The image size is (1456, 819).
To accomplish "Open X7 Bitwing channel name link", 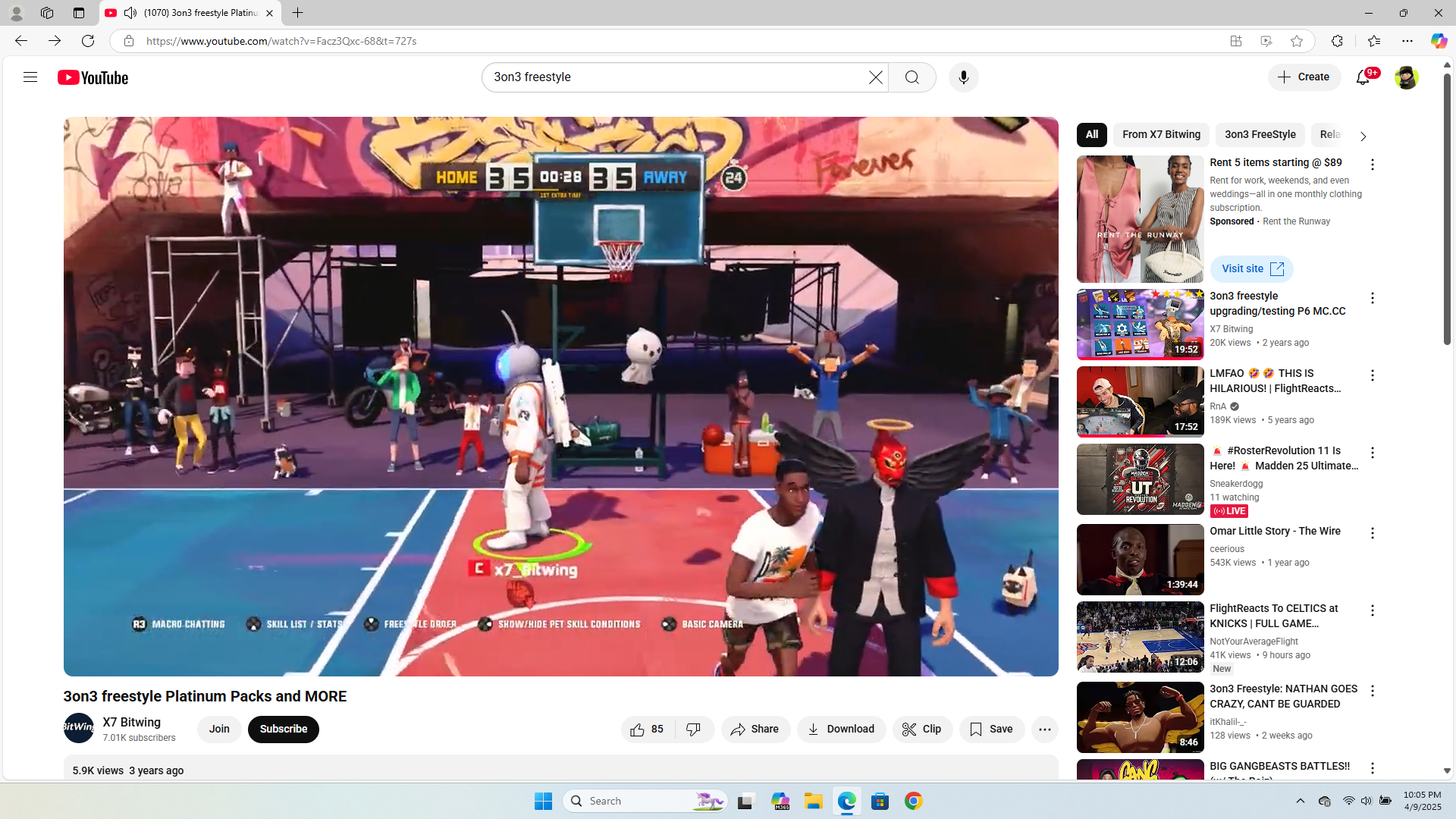I will coord(132,723).
